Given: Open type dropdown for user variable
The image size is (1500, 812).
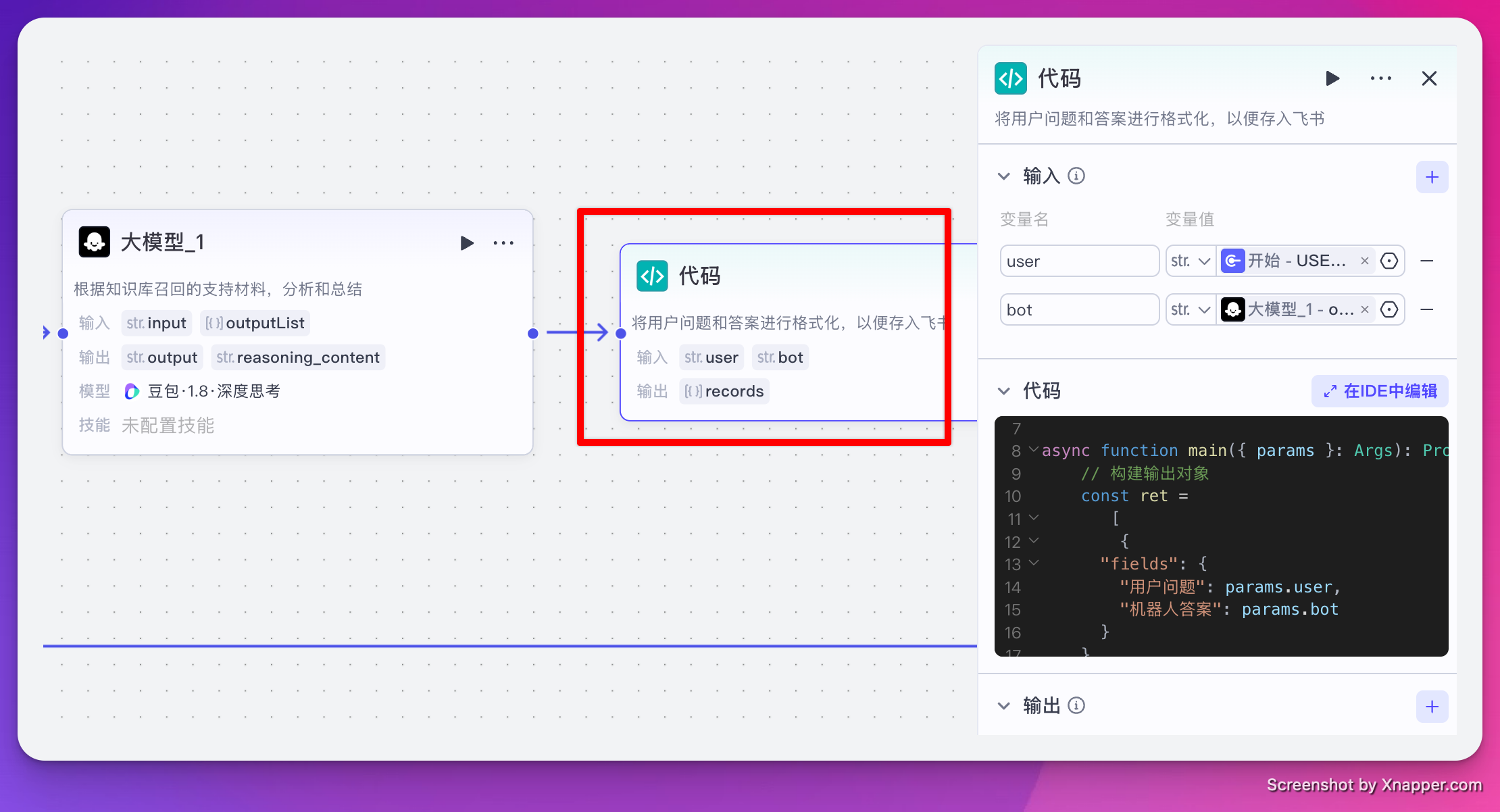Looking at the screenshot, I should click(1191, 261).
